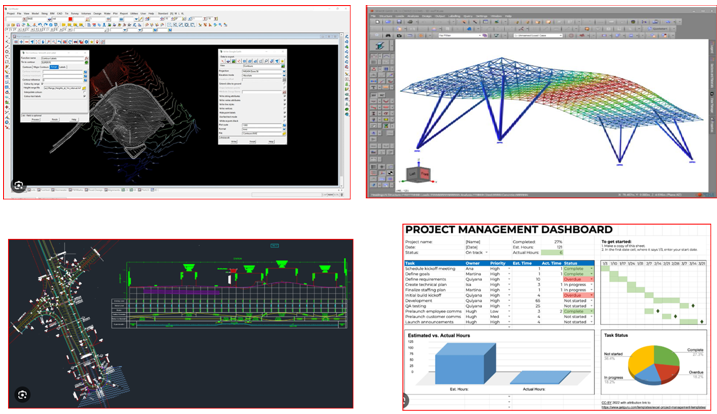The image size is (717, 414).
Task: Click Write button in write dialog
Action: (x=234, y=141)
